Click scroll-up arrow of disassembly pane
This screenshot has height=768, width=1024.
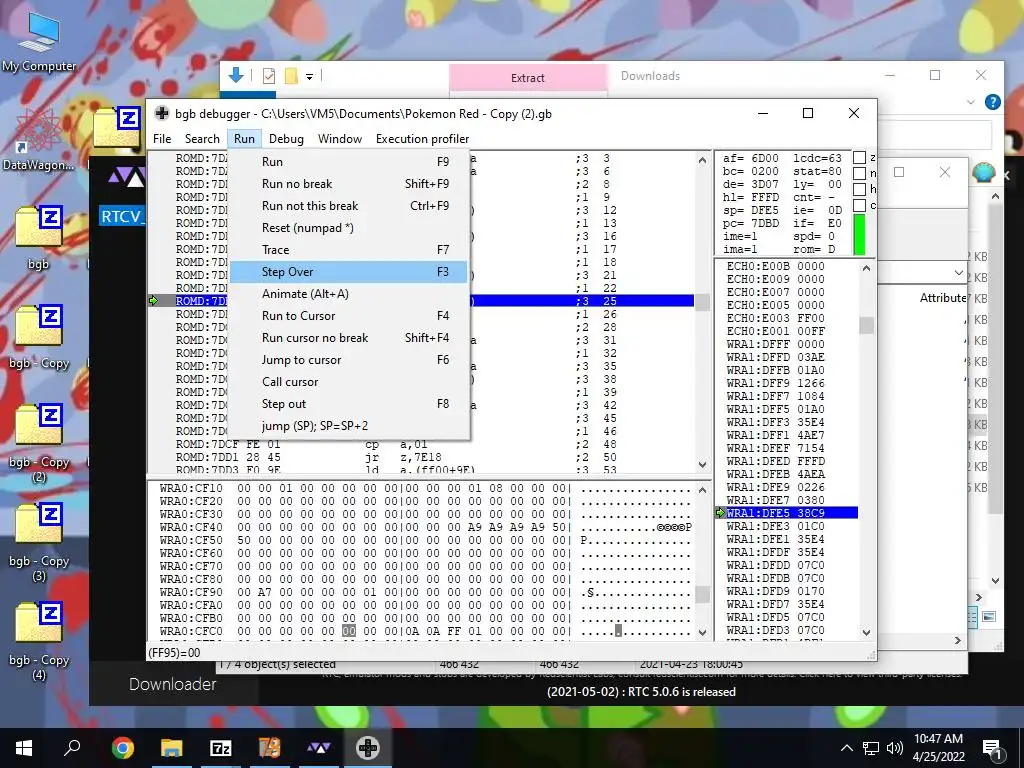point(702,160)
